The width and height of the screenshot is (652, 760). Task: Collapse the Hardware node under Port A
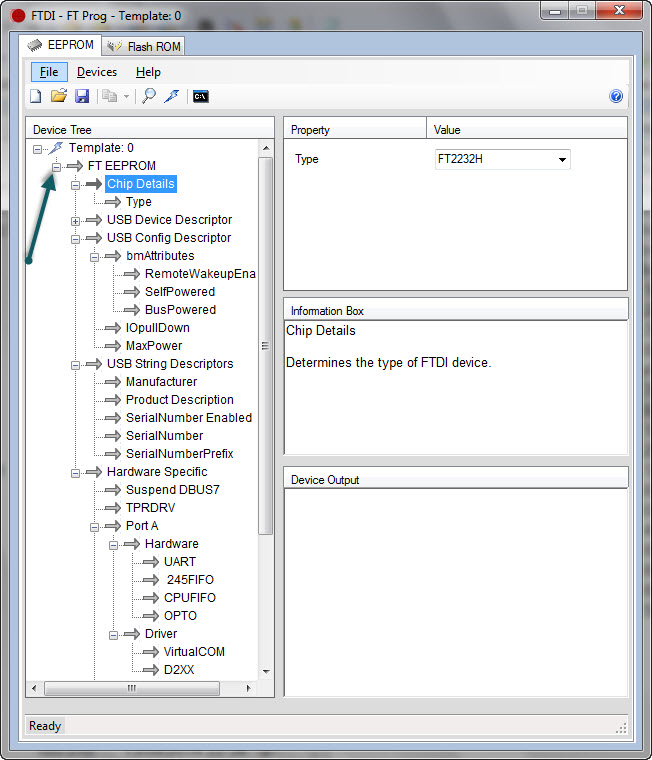click(113, 545)
